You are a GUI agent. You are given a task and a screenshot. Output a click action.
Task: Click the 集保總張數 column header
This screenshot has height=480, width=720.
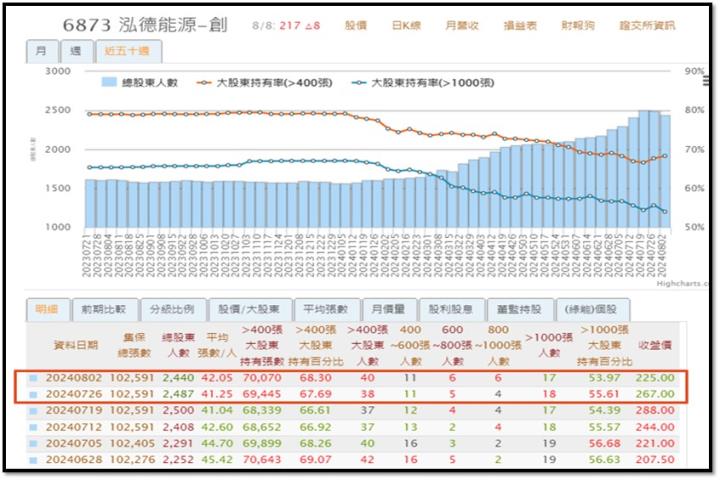pos(134,345)
